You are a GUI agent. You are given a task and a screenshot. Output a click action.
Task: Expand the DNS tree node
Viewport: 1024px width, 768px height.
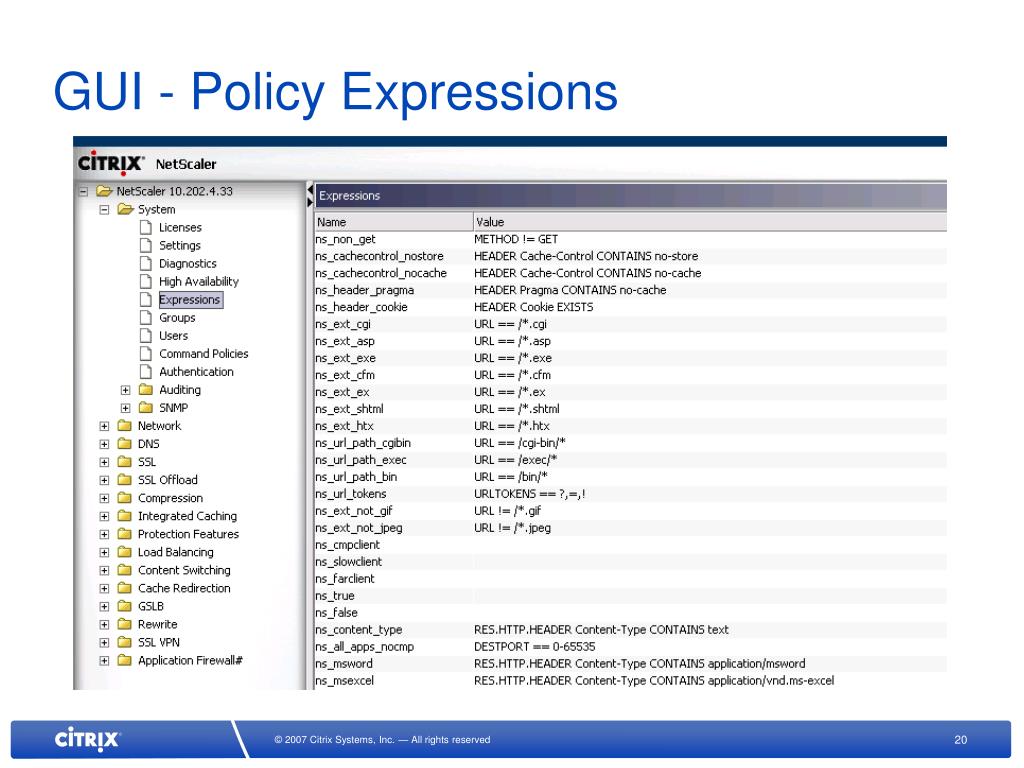(104, 444)
